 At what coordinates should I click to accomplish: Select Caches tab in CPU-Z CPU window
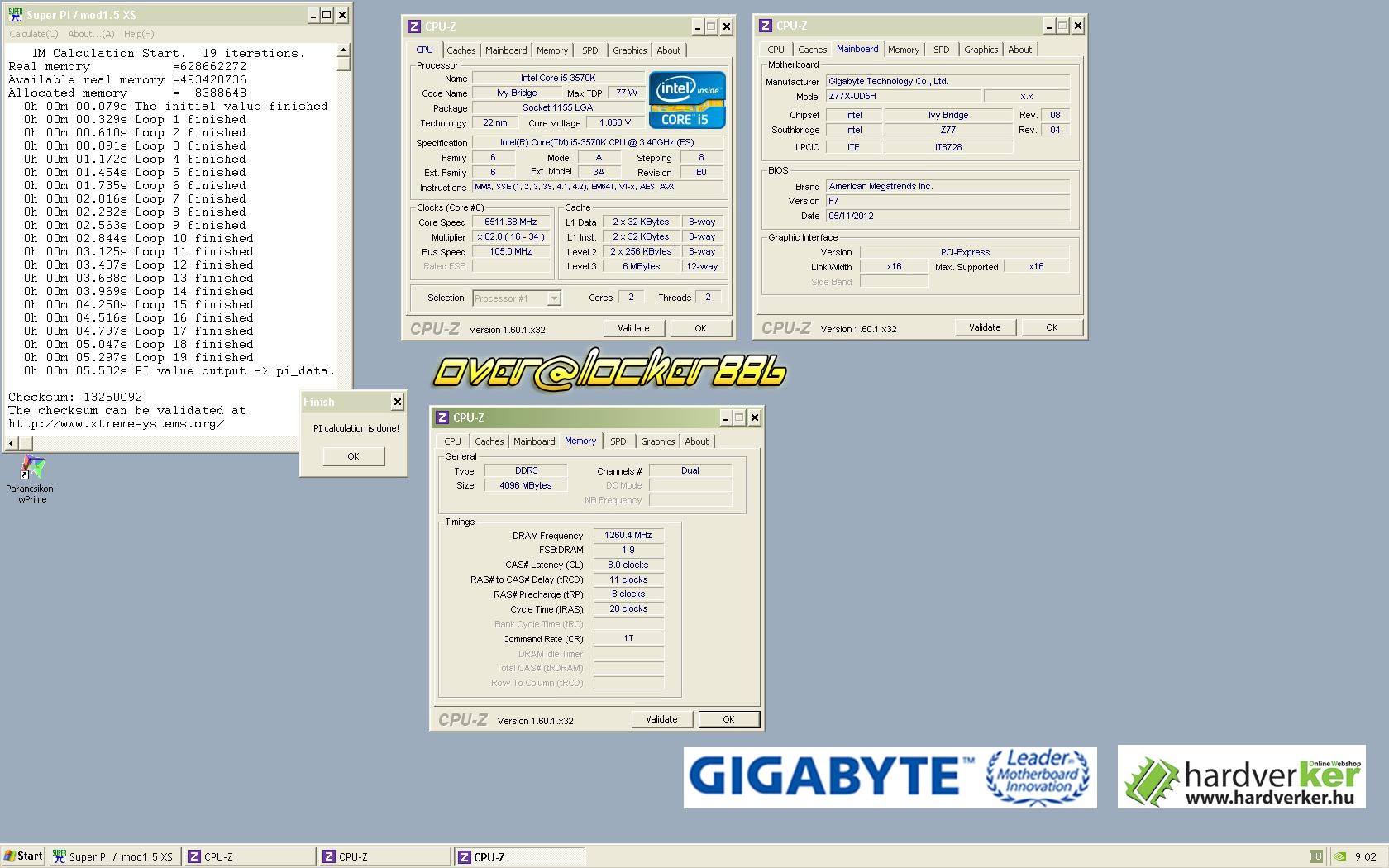(461, 50)
